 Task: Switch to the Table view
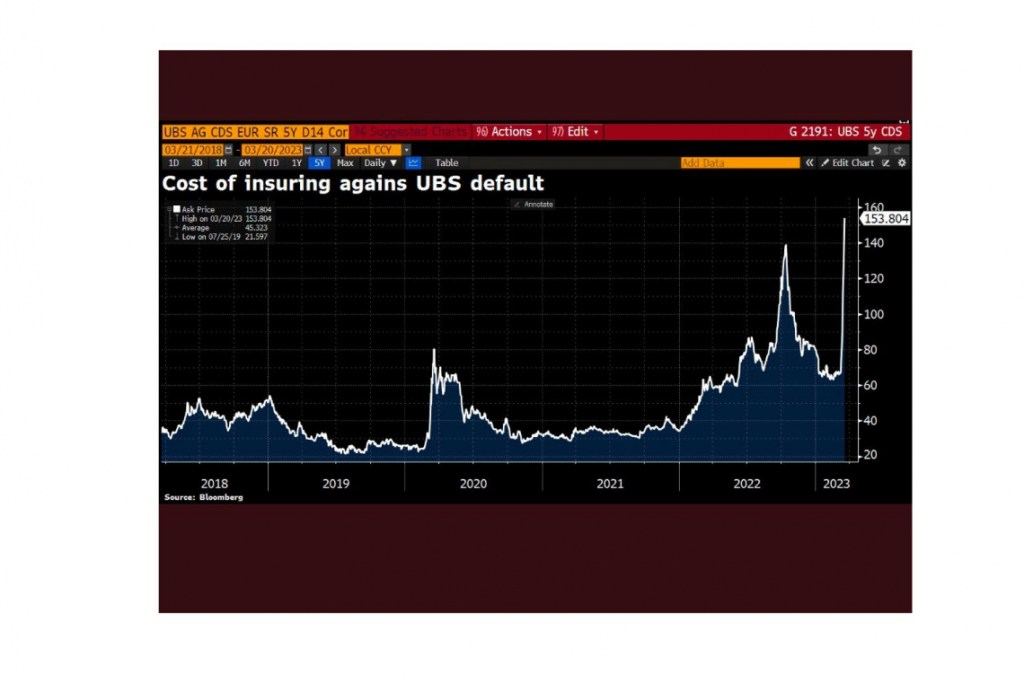tap(447, 163)
